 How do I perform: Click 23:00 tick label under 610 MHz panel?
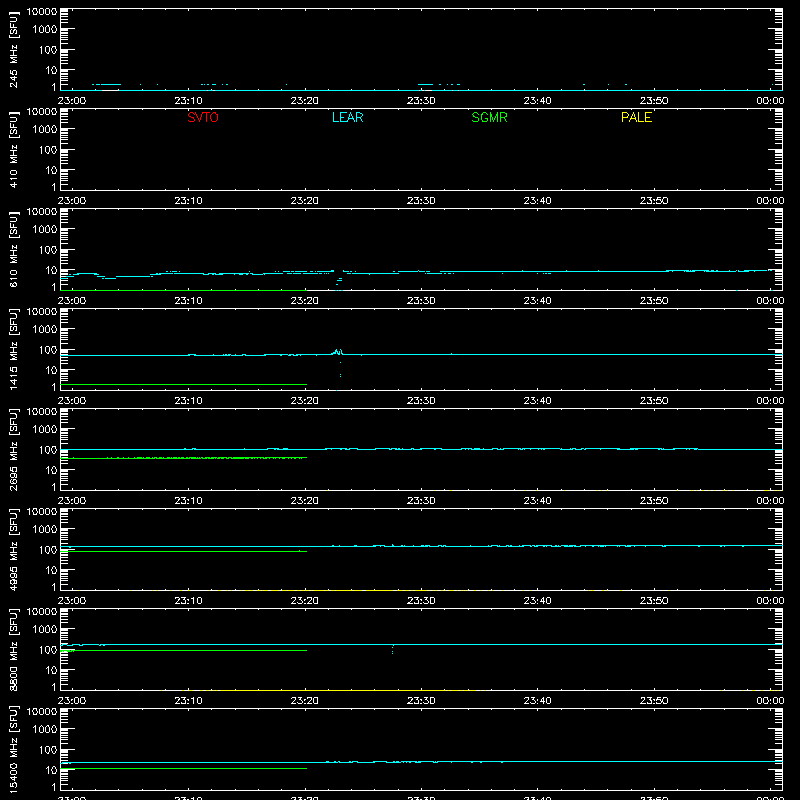click(x=72, y=301)
